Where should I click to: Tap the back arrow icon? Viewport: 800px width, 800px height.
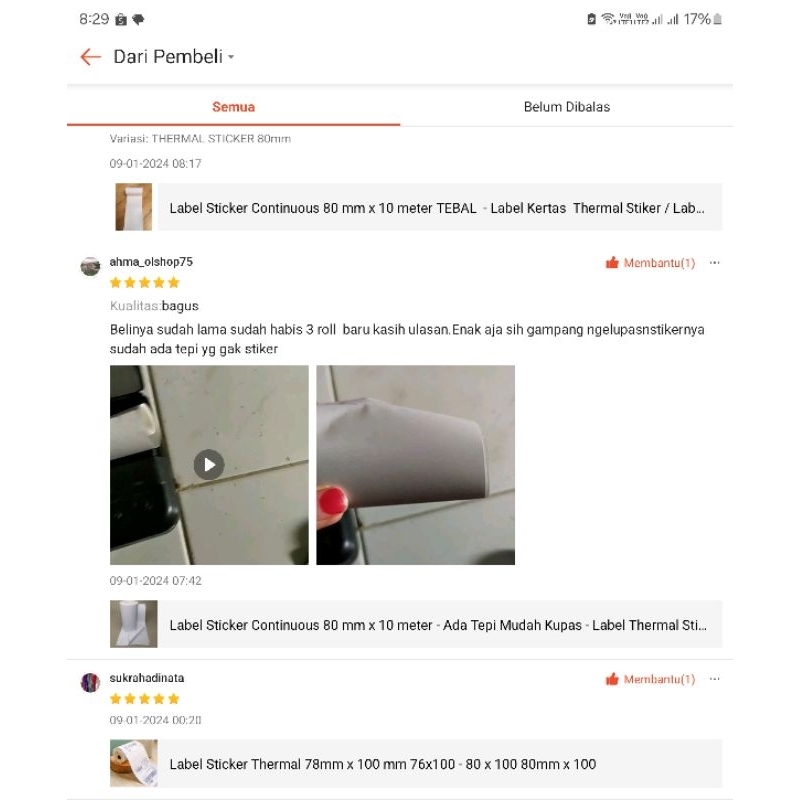(91, 57)
